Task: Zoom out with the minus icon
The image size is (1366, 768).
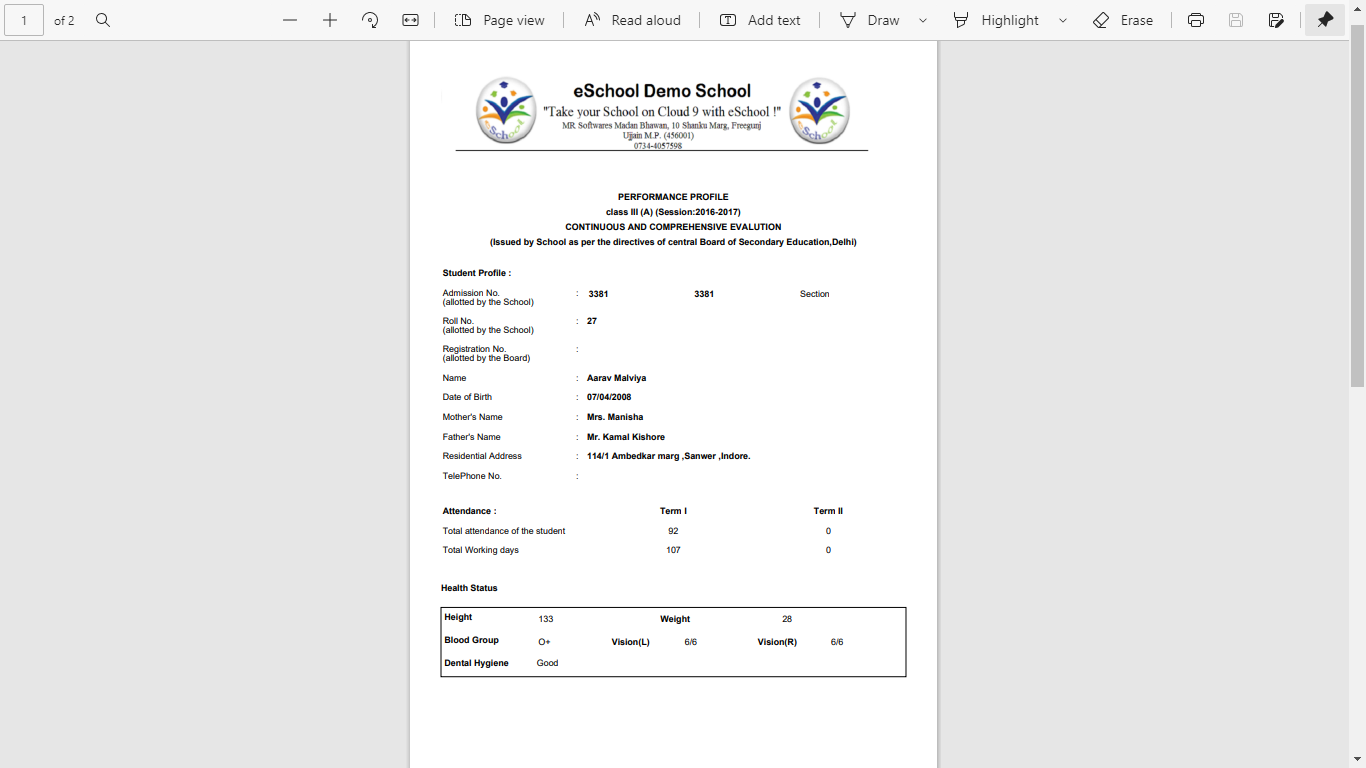Action: coord(290,20)
